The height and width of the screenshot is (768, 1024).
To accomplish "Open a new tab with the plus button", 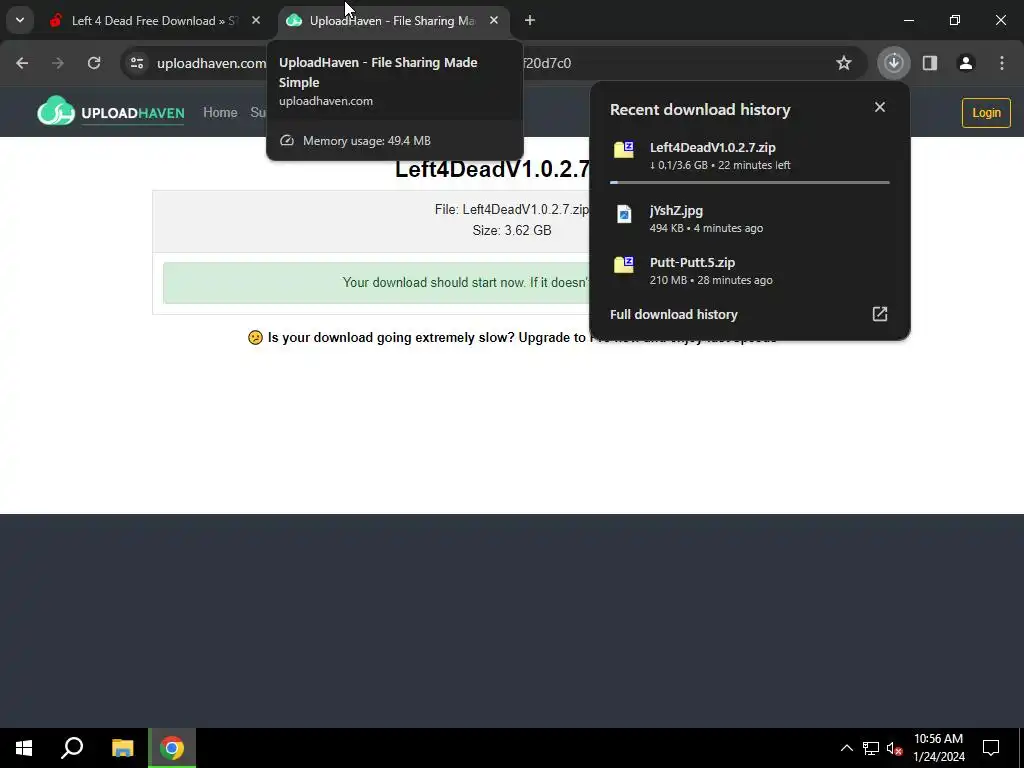I will point(530,21).
